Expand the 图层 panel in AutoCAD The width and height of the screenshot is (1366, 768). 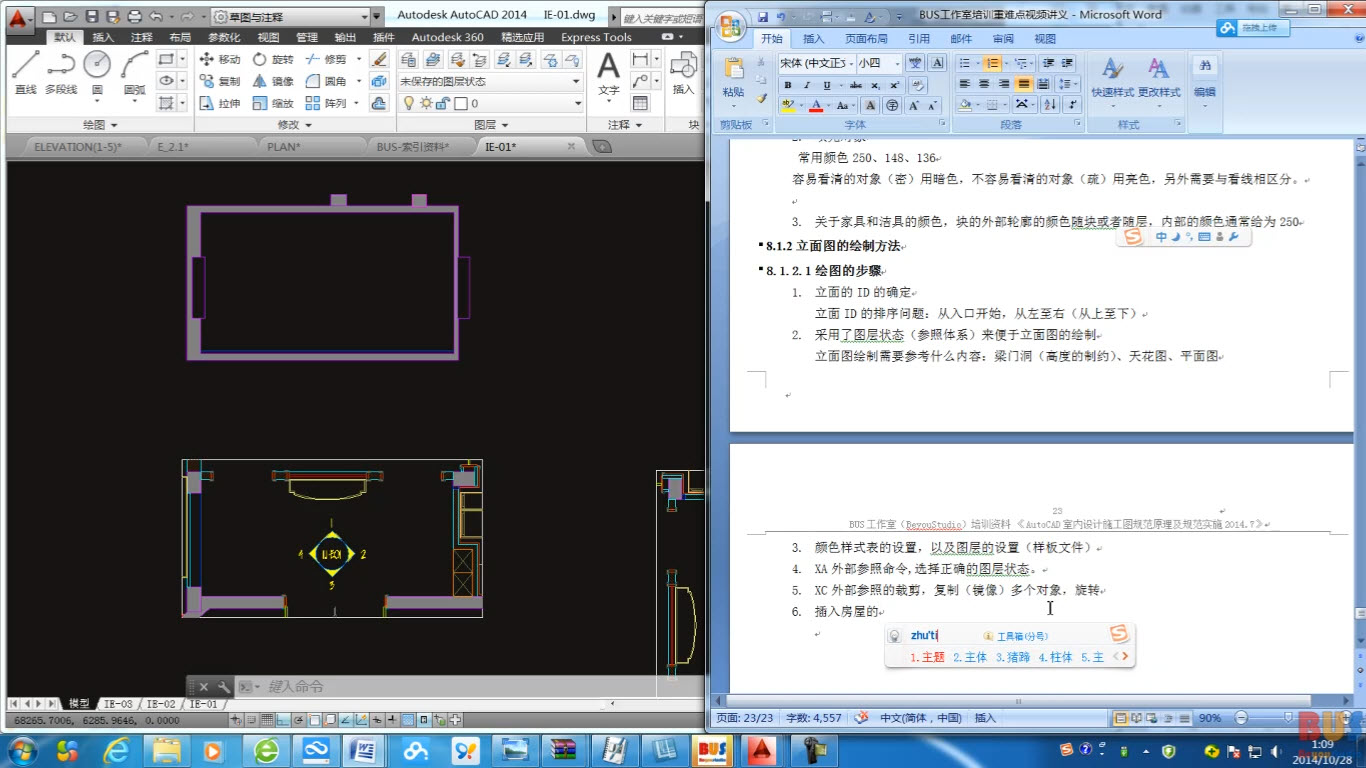(x=491, y=125)
